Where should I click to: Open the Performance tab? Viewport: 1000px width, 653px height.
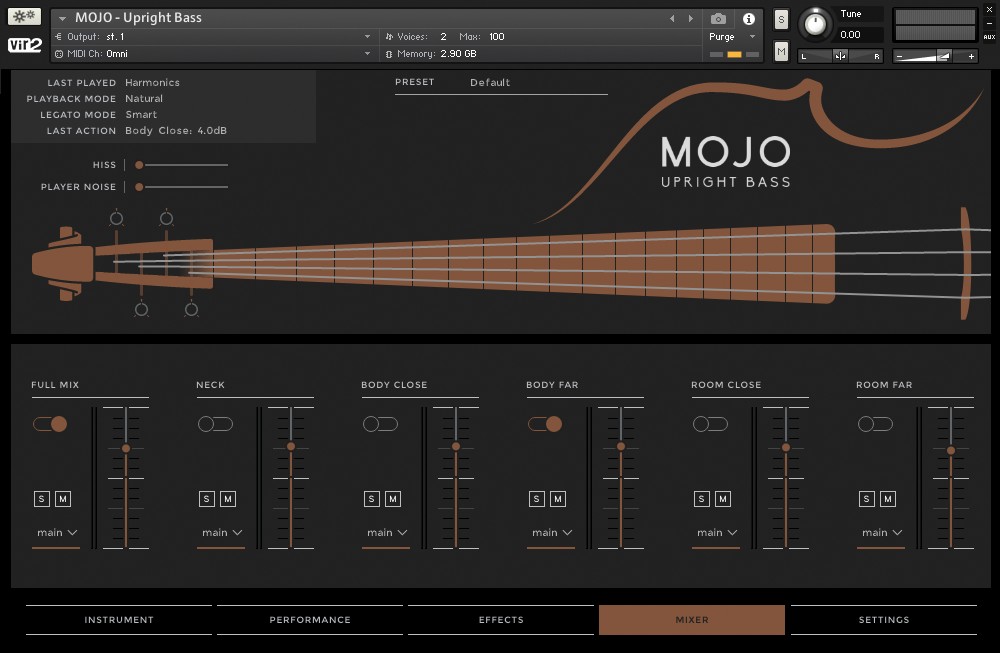tap(310, 620)
